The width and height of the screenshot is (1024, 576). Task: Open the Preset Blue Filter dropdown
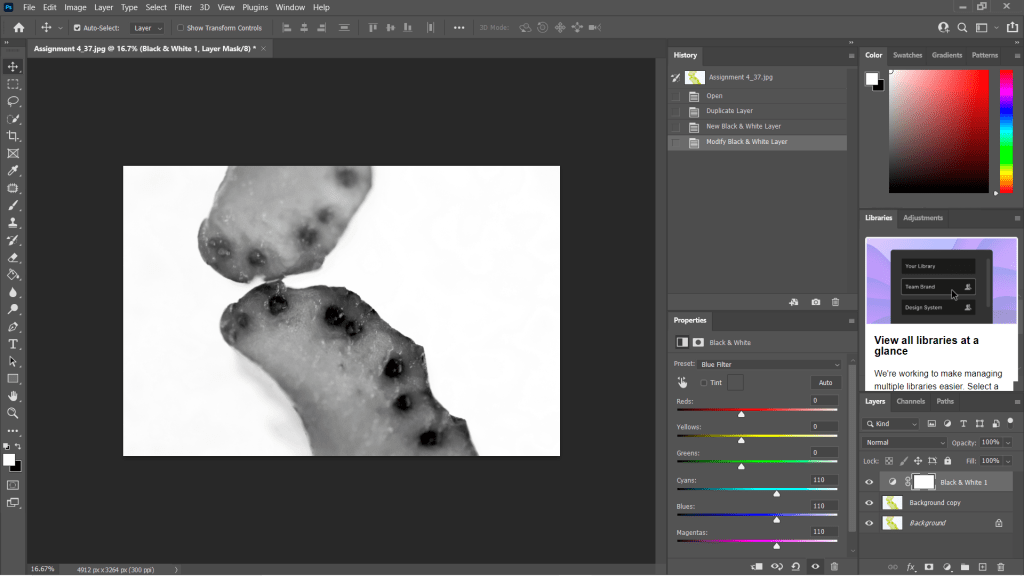[769, 364]
